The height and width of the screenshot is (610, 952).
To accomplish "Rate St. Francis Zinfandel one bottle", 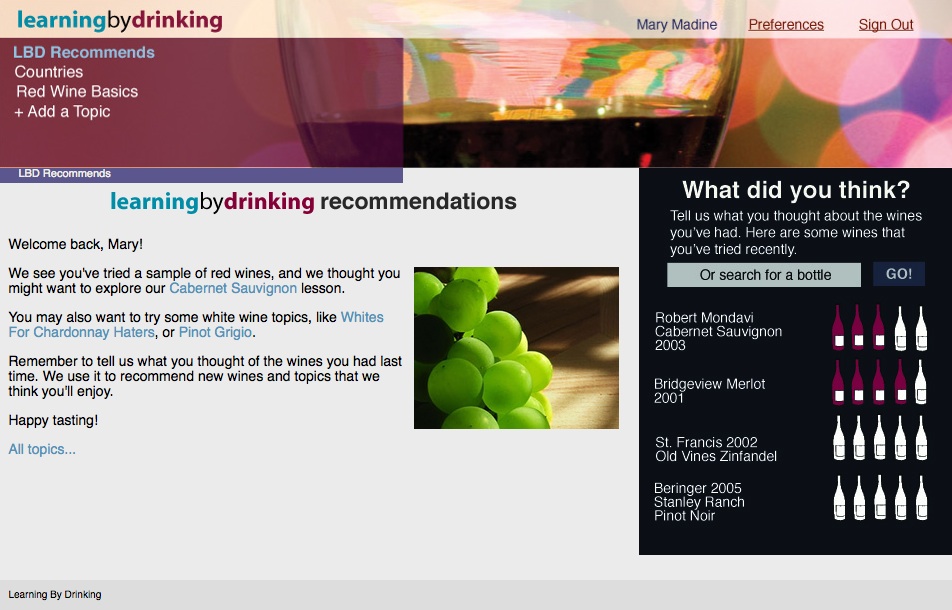I will coord(839,438).
